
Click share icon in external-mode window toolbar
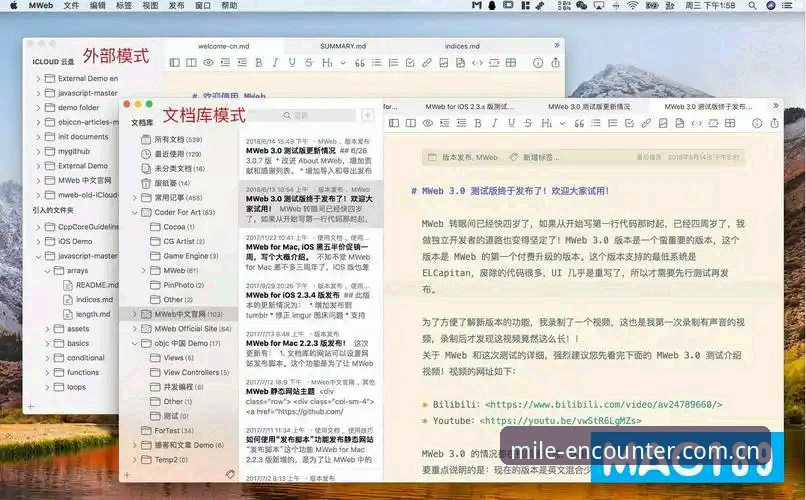(x=555, y=63)
